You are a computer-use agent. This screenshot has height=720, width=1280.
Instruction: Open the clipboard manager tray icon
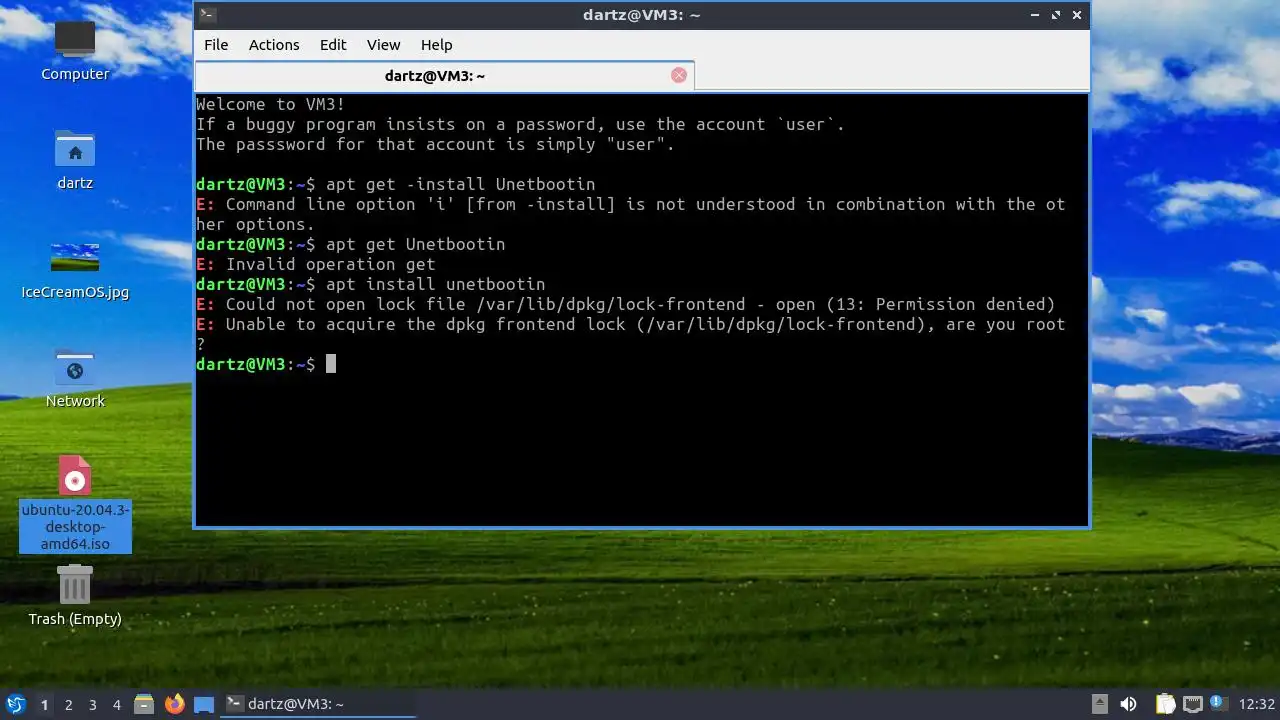click(x=1166, y=704)
